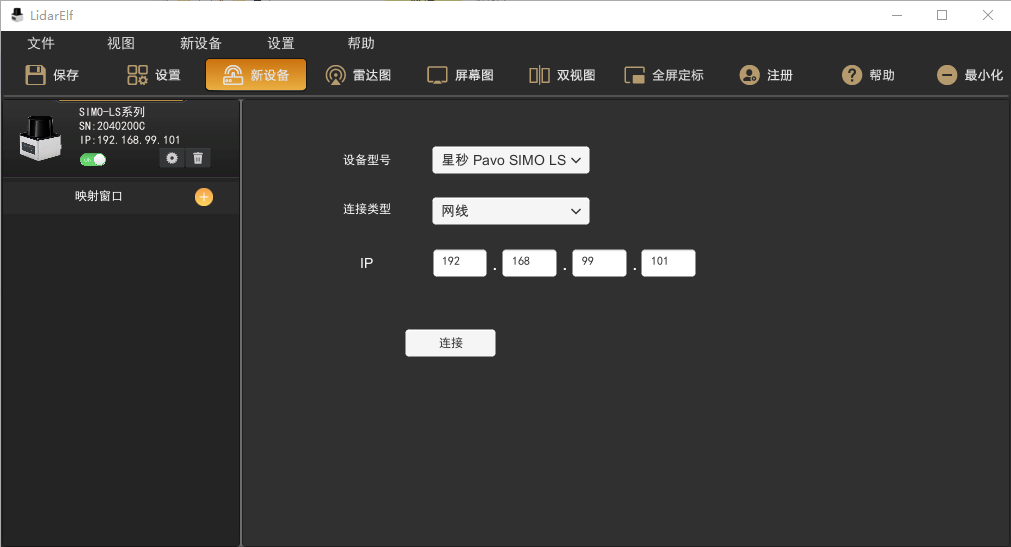The height and width of the screenshot is (547, 1011).
Task: Open the Register (注册) toolbar icon
Action: click(x=749, y=75)
